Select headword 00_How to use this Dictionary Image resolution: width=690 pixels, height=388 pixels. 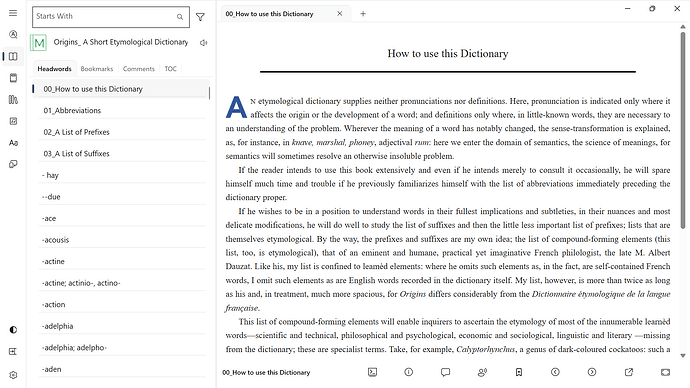point(120,89)
